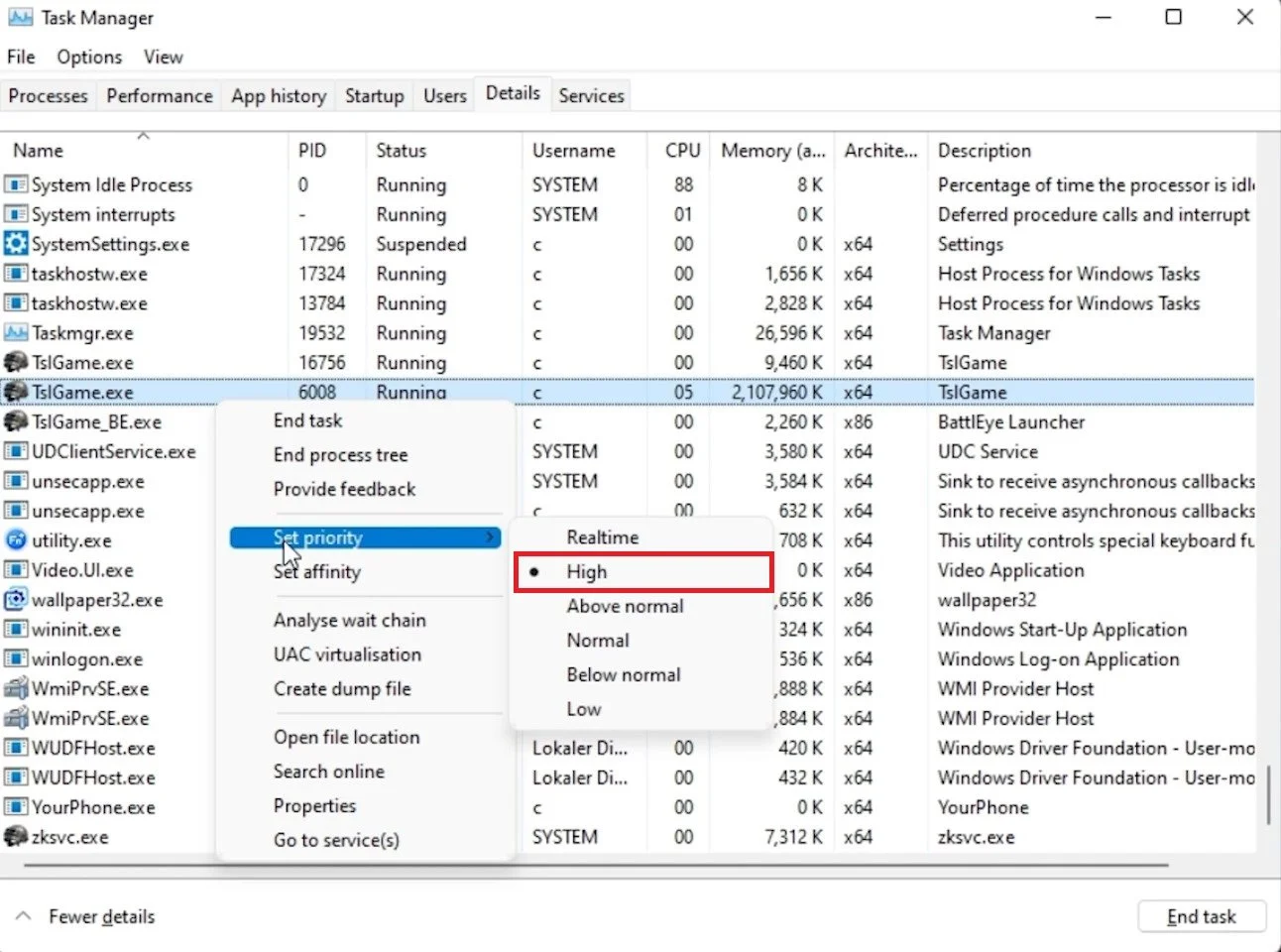
Task: Click the Task Manager title bar icon
Action: pos(21,18)
